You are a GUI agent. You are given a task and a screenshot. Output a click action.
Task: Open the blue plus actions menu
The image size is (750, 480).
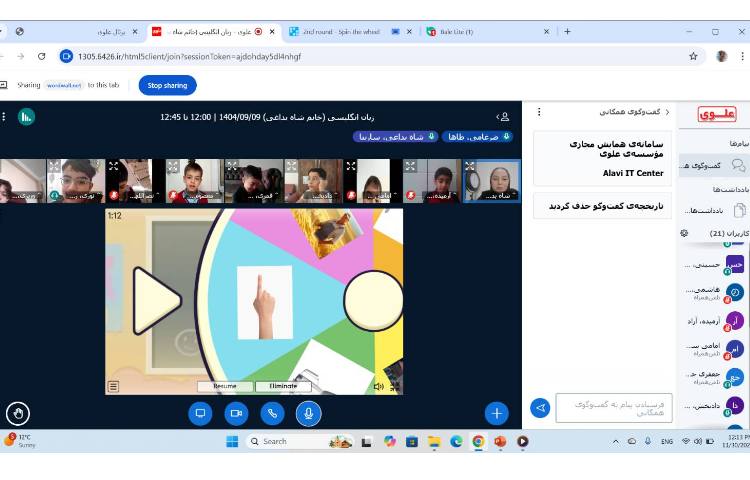(497, 414)
